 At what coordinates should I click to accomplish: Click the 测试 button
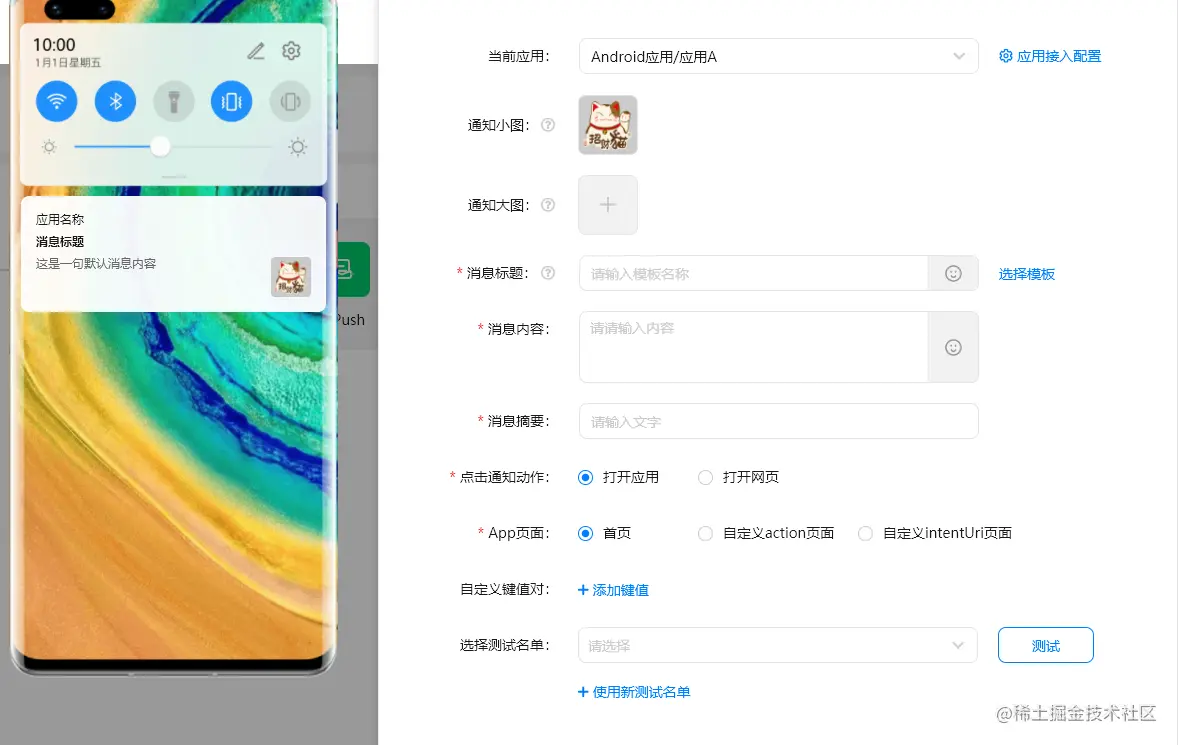pyautogui.click(x=1046, y=645)
